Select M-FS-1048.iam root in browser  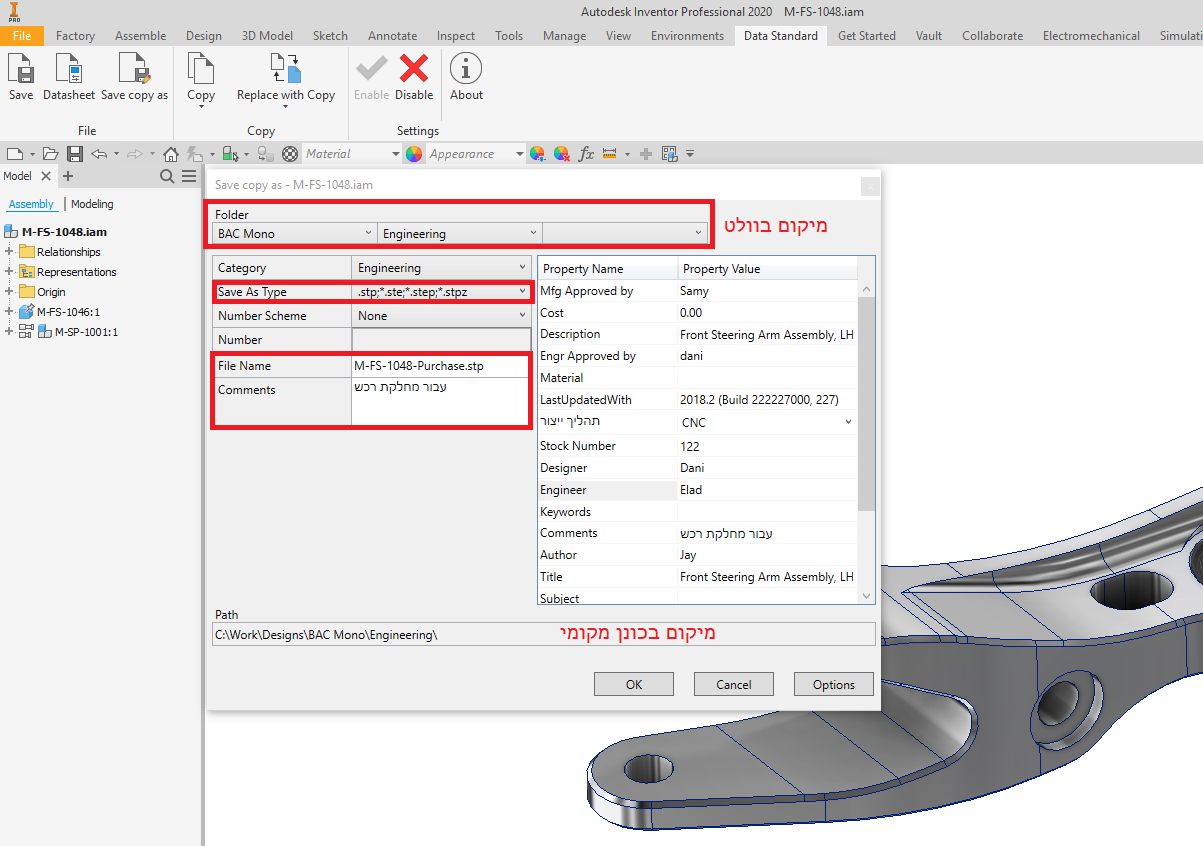[x=64, y=232]
